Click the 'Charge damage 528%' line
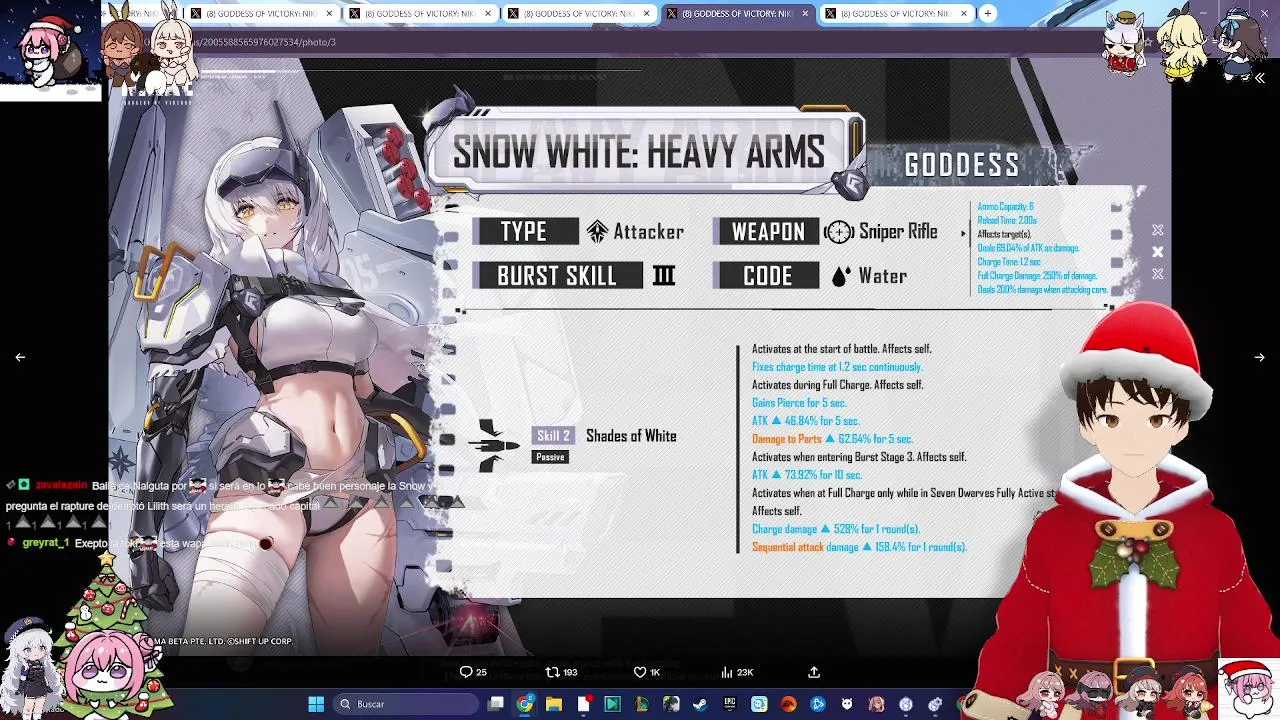The image size is (1280, 720). pyautogui.click(x=835, y=529)
